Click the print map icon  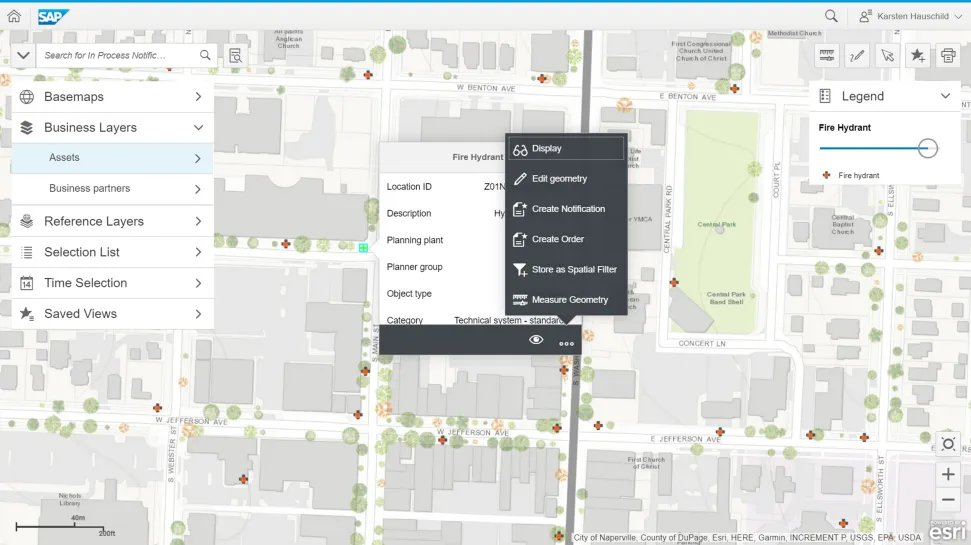tap(947, 56)
